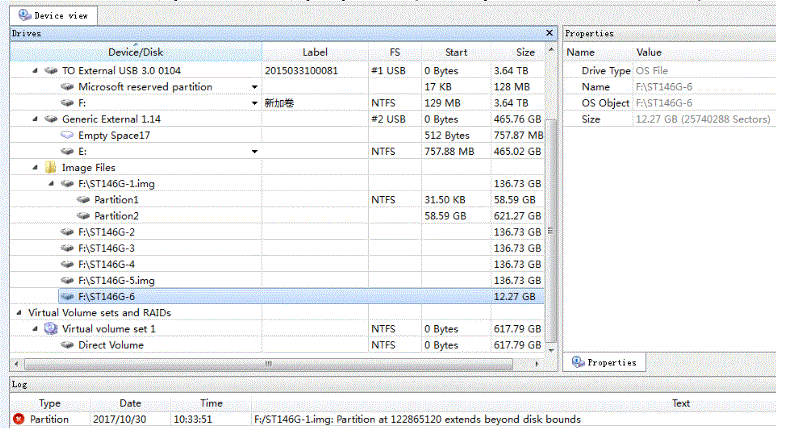Select the Properties tab at panel bottom

coord(604,362)
